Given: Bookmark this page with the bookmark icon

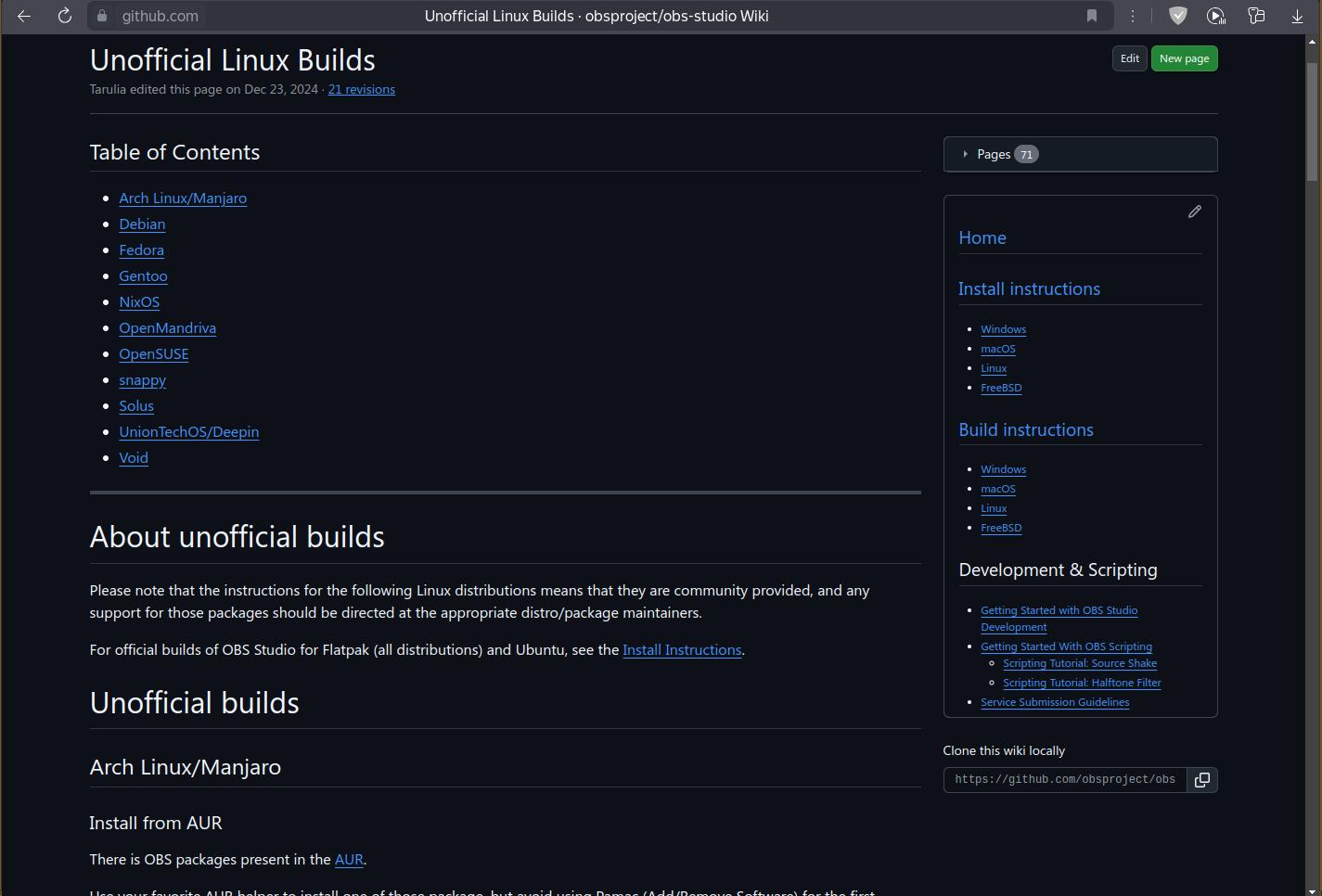Looking at the screenshot, I should point(1092,16).
